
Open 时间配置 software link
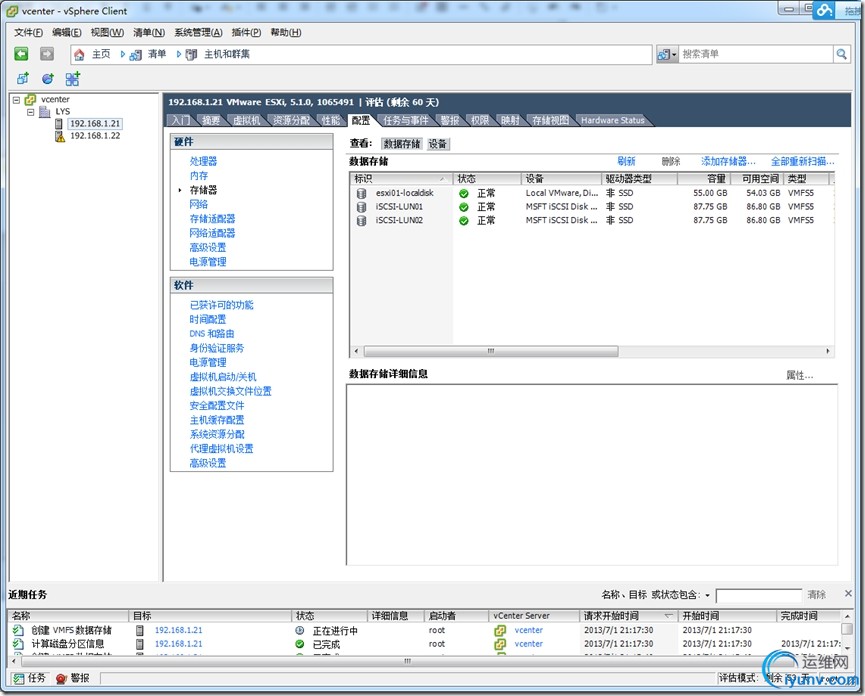click(207, 319)
